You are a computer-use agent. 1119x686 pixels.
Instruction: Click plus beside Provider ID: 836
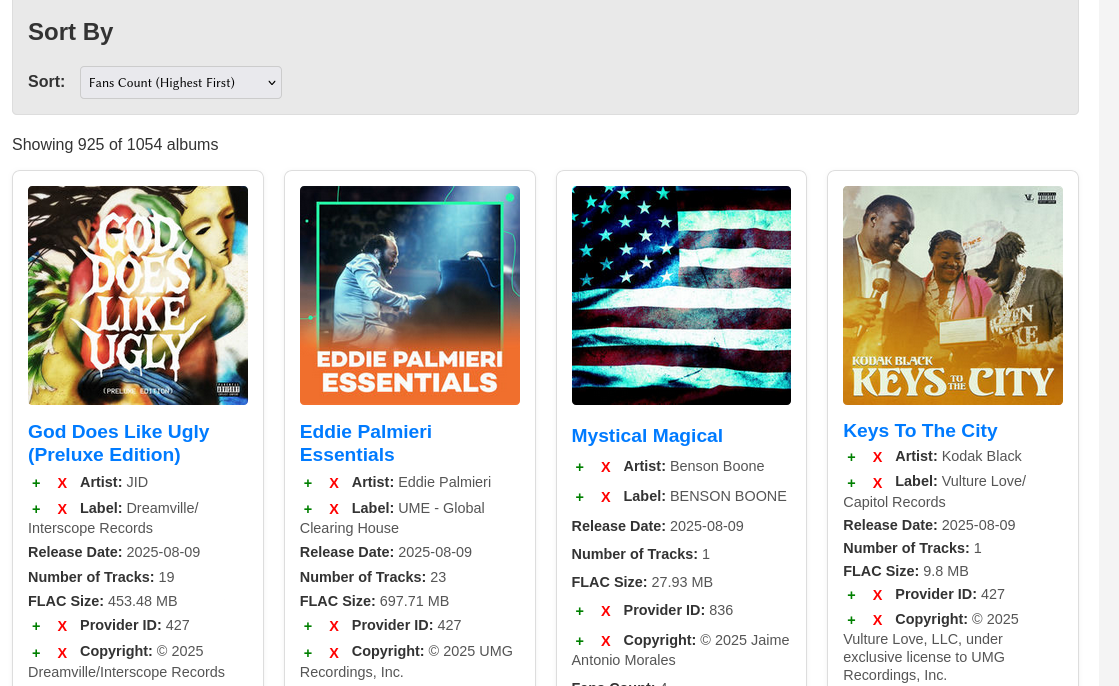pos(579,611)
